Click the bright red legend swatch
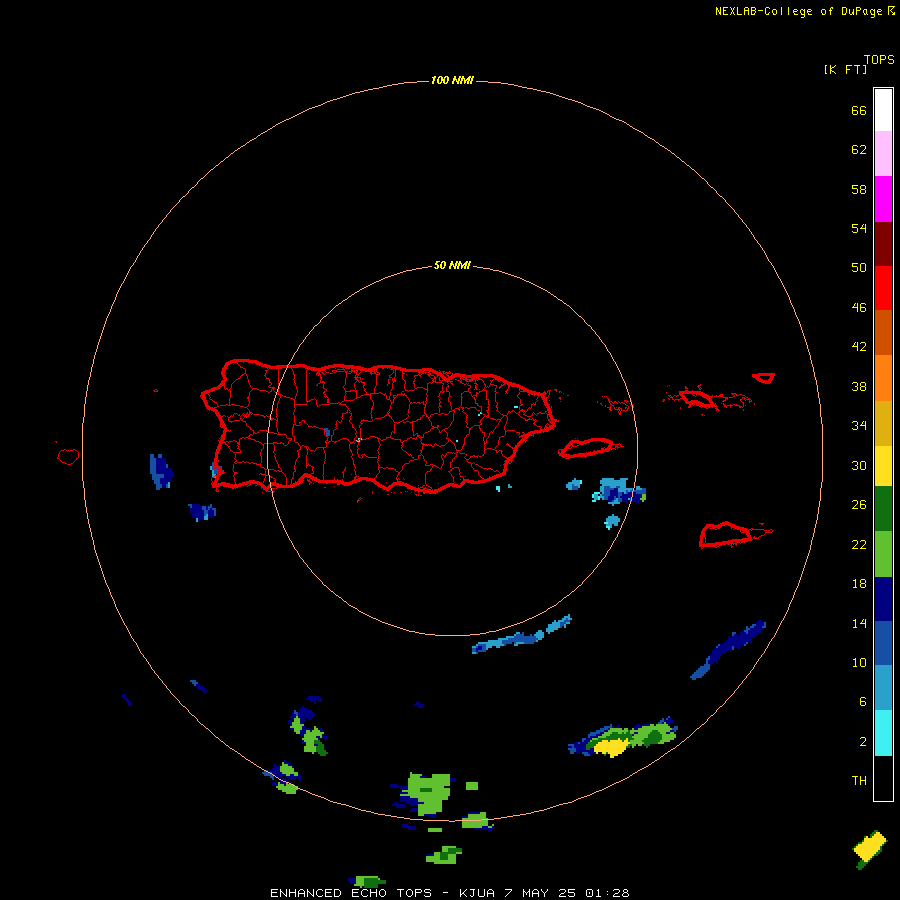The height and width of the screenshot is (900, 900). pos(883,288)
